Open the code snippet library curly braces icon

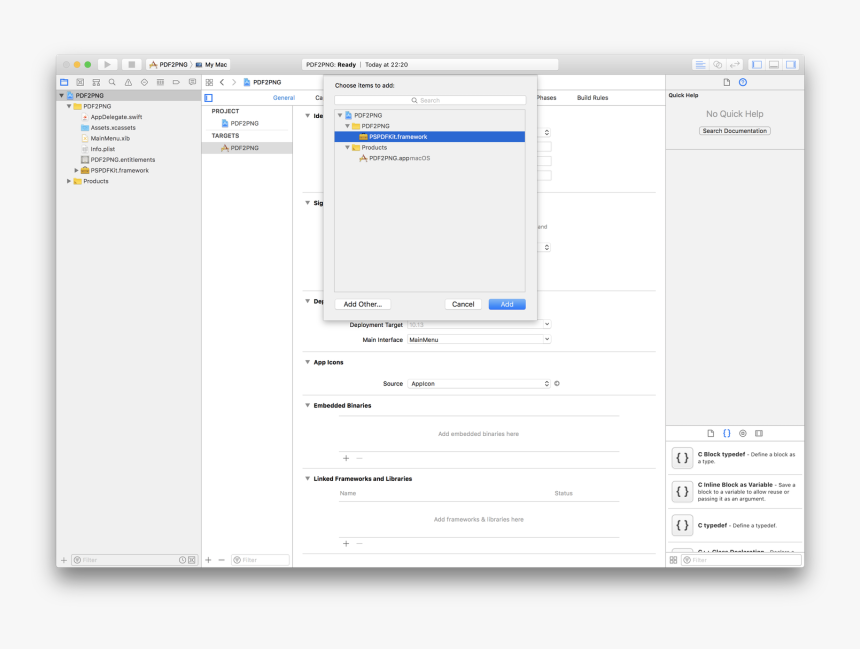(x=726, y=432)
